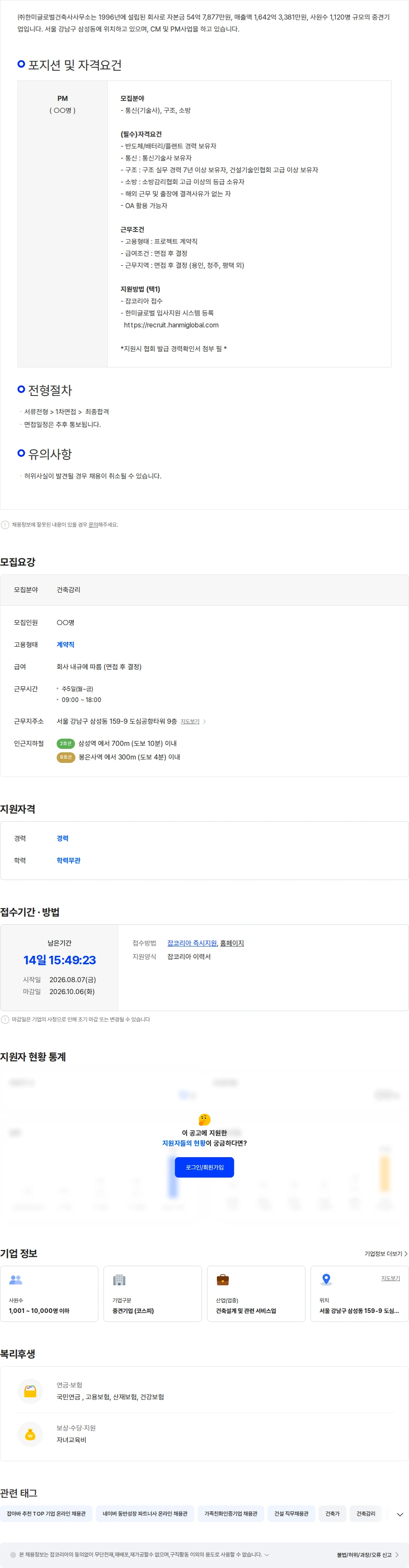This screenshot has width=409, height=1568.
Task: Select tag 건설 직무채용관
Action: click(x=291, y=1514)
